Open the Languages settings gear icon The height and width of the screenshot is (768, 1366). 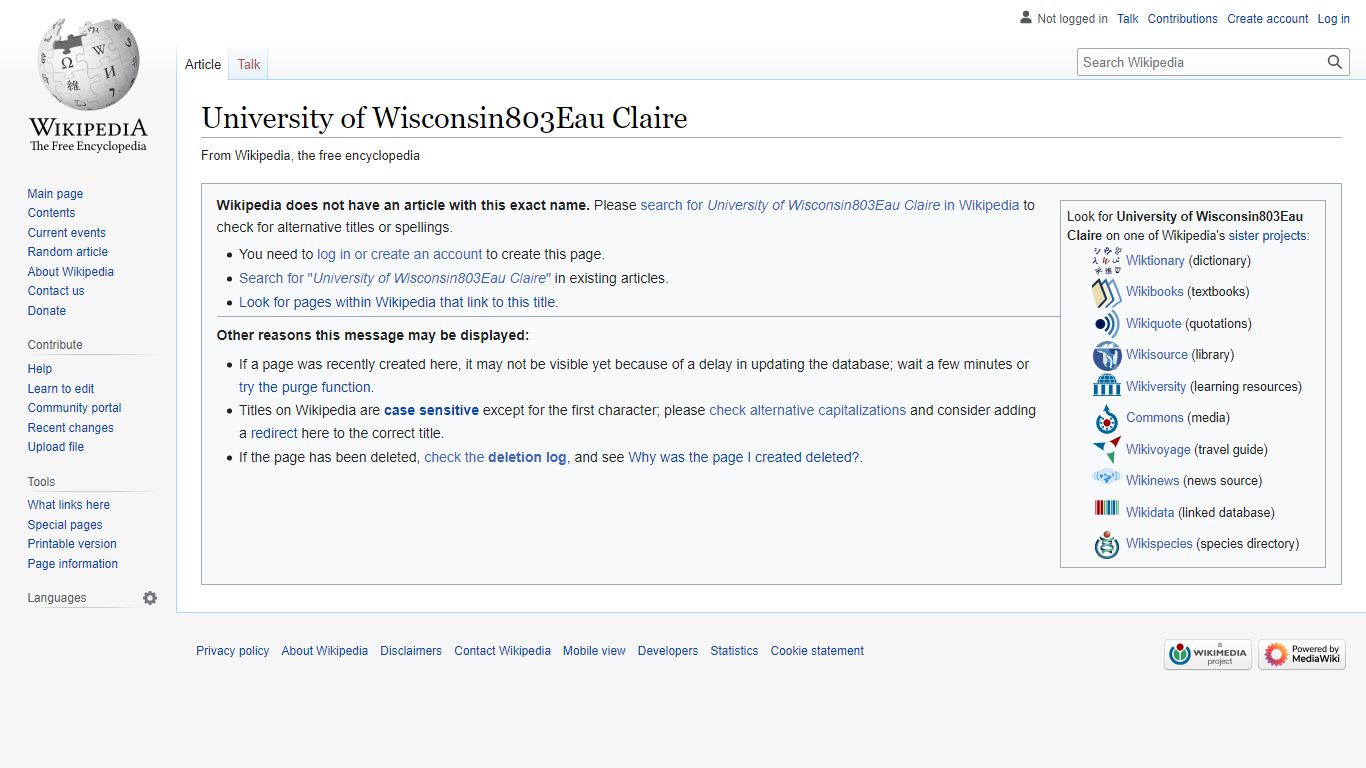pos(150,598)
